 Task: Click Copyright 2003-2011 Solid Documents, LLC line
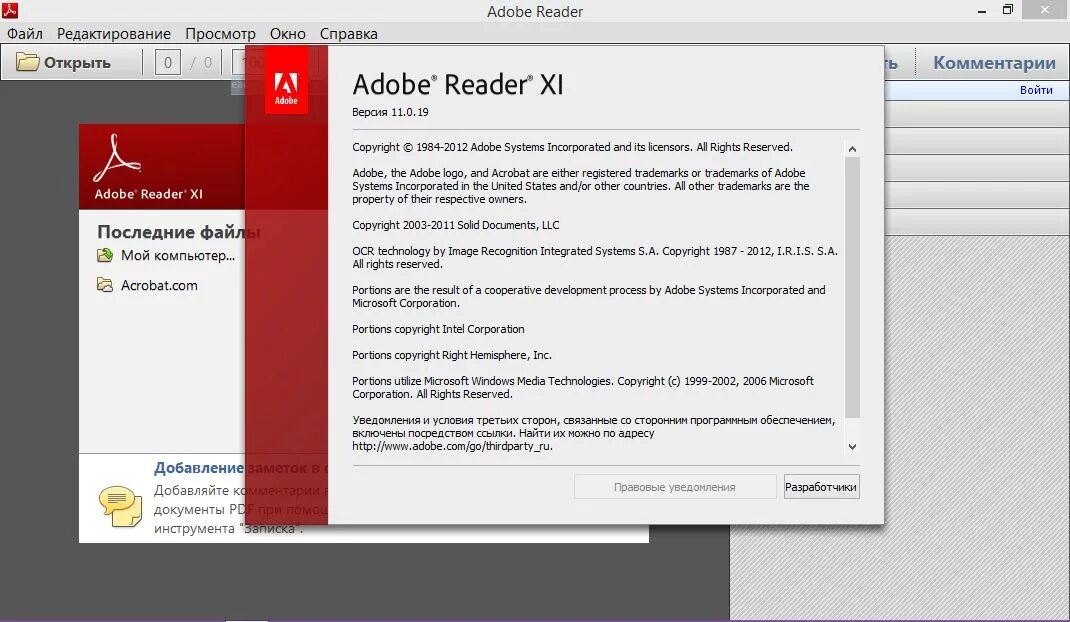tap(456, 225)
